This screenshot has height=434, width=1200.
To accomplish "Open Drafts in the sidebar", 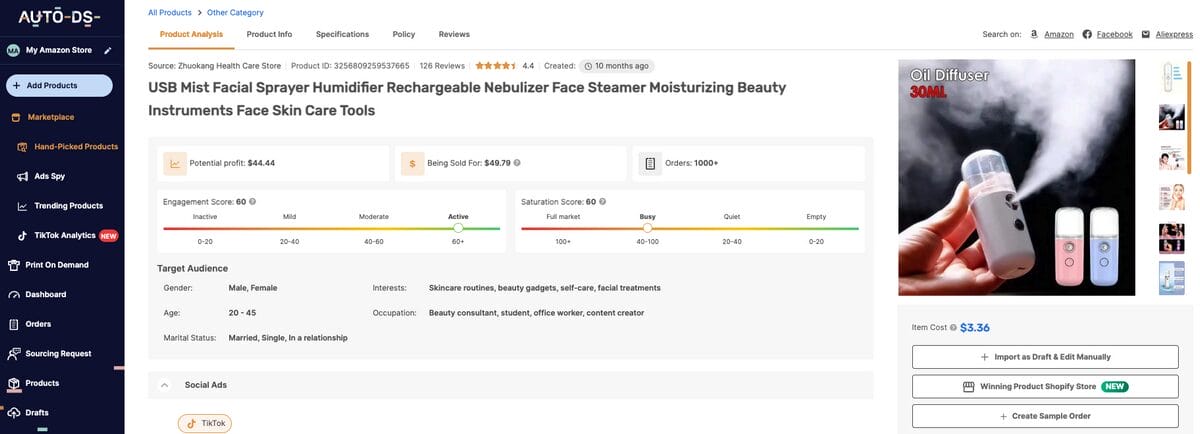I will [28, 413].
